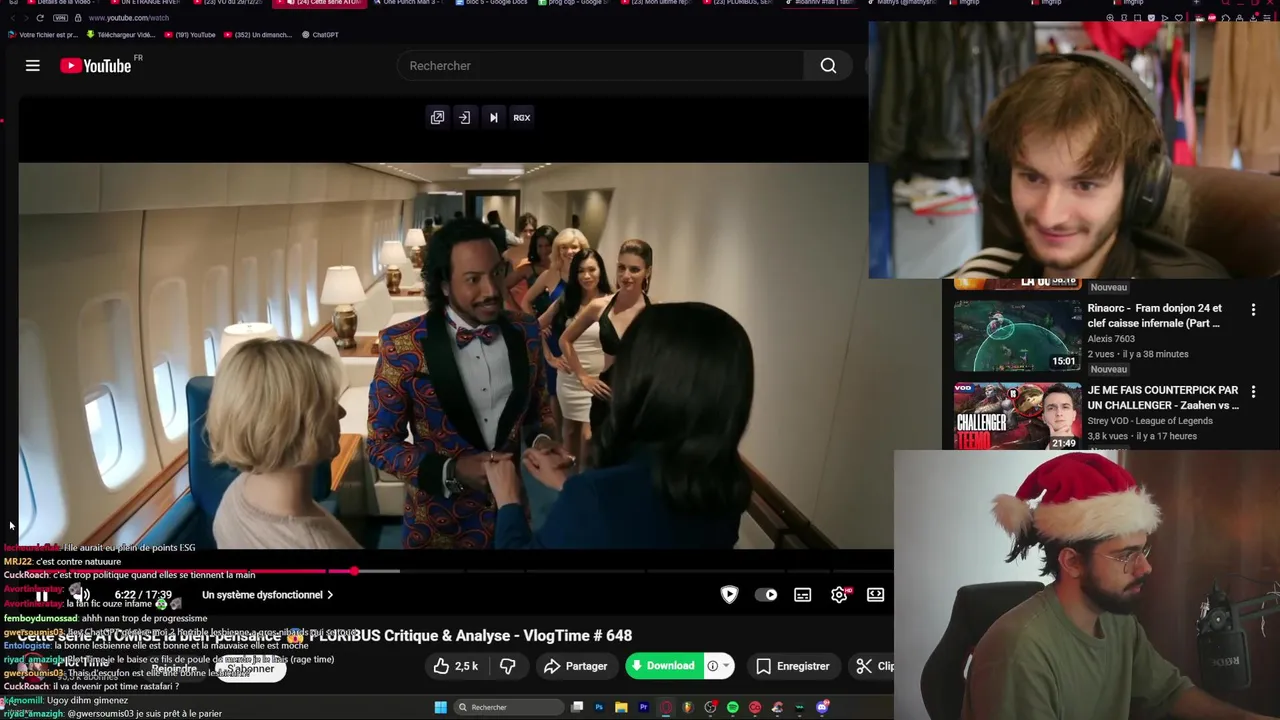Click the Enregistrer save button
The image size is (1280, 720).
click(x=793, y=666)
